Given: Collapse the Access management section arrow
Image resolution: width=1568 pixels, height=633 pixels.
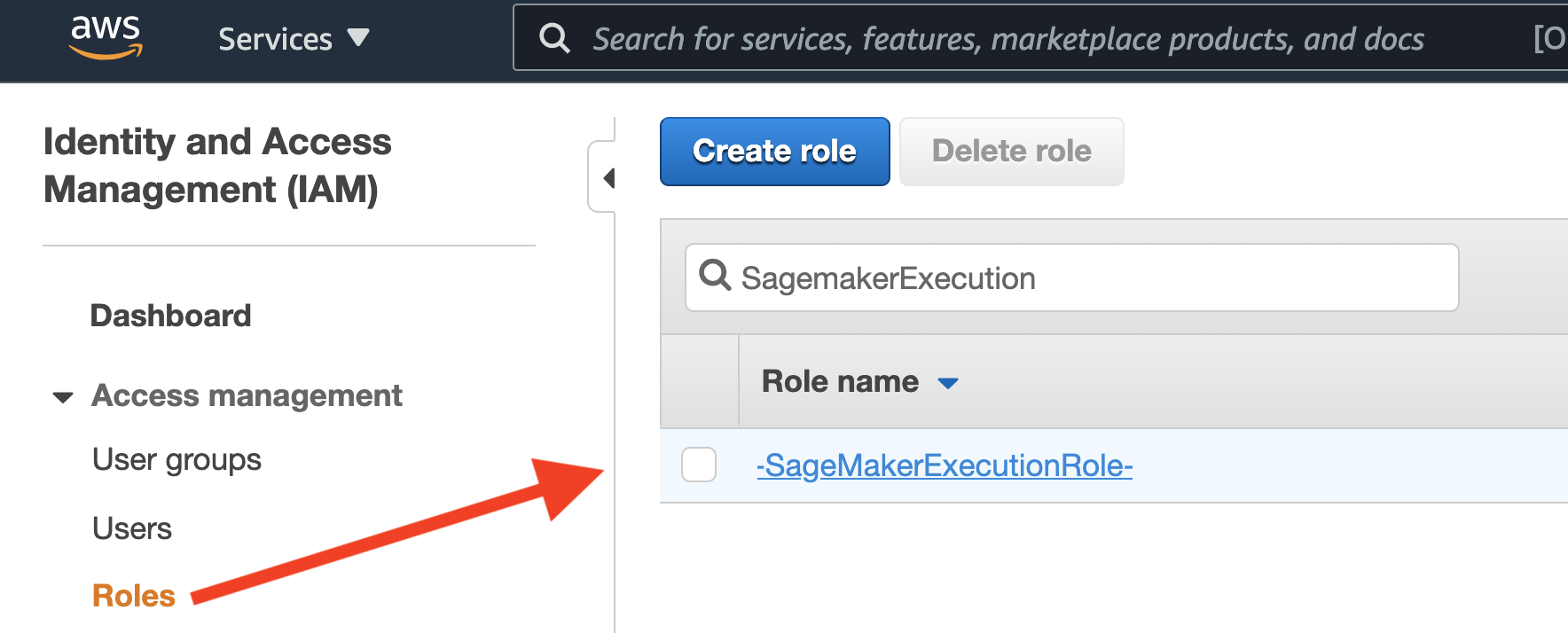Looking at the screenshot, I should (63, 397).
